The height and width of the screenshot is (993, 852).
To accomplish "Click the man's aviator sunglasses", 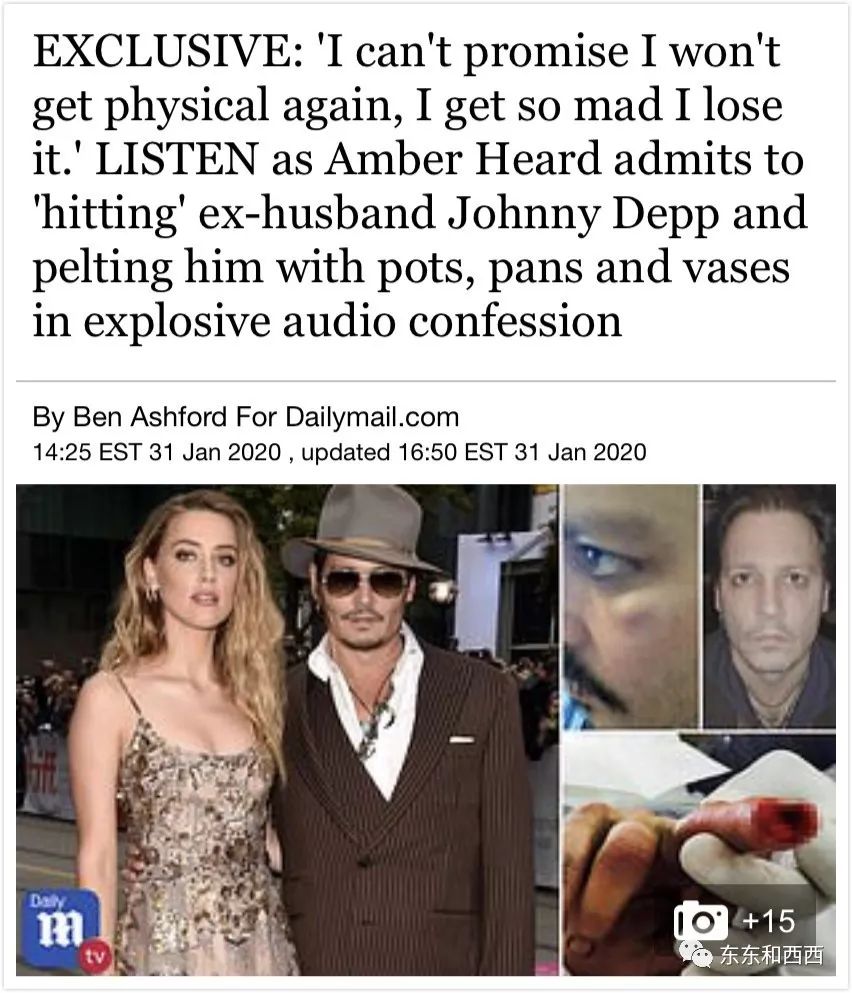I will (366, 582).
